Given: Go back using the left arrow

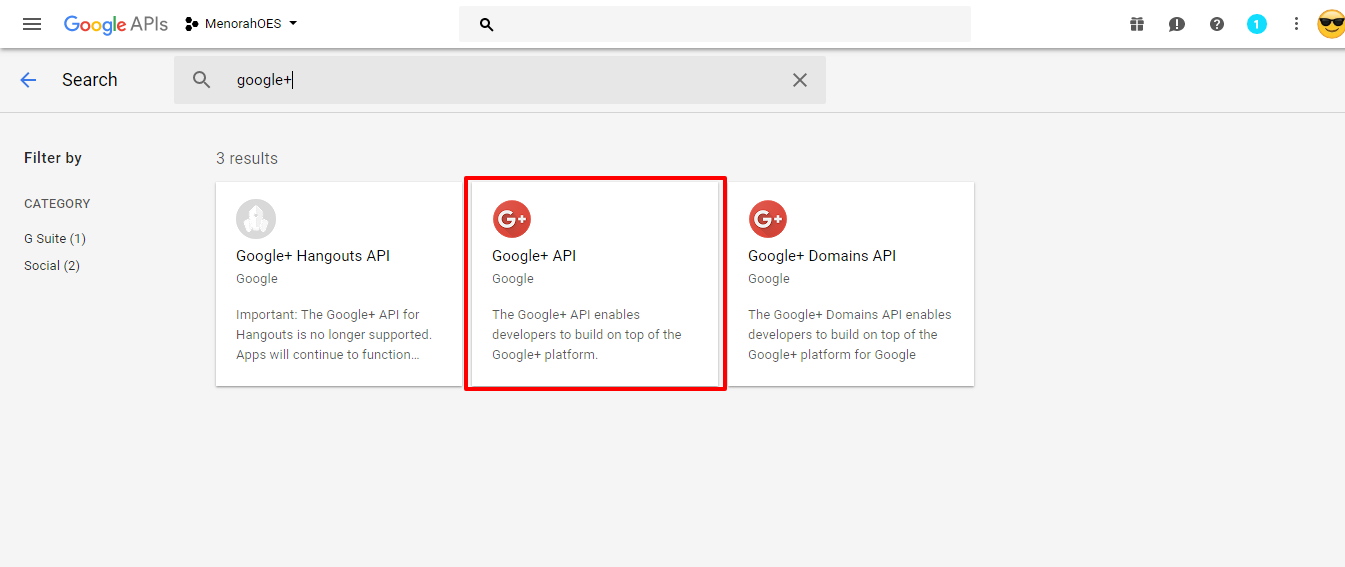Looking at the screenshot, I should [x=28, y=80].
